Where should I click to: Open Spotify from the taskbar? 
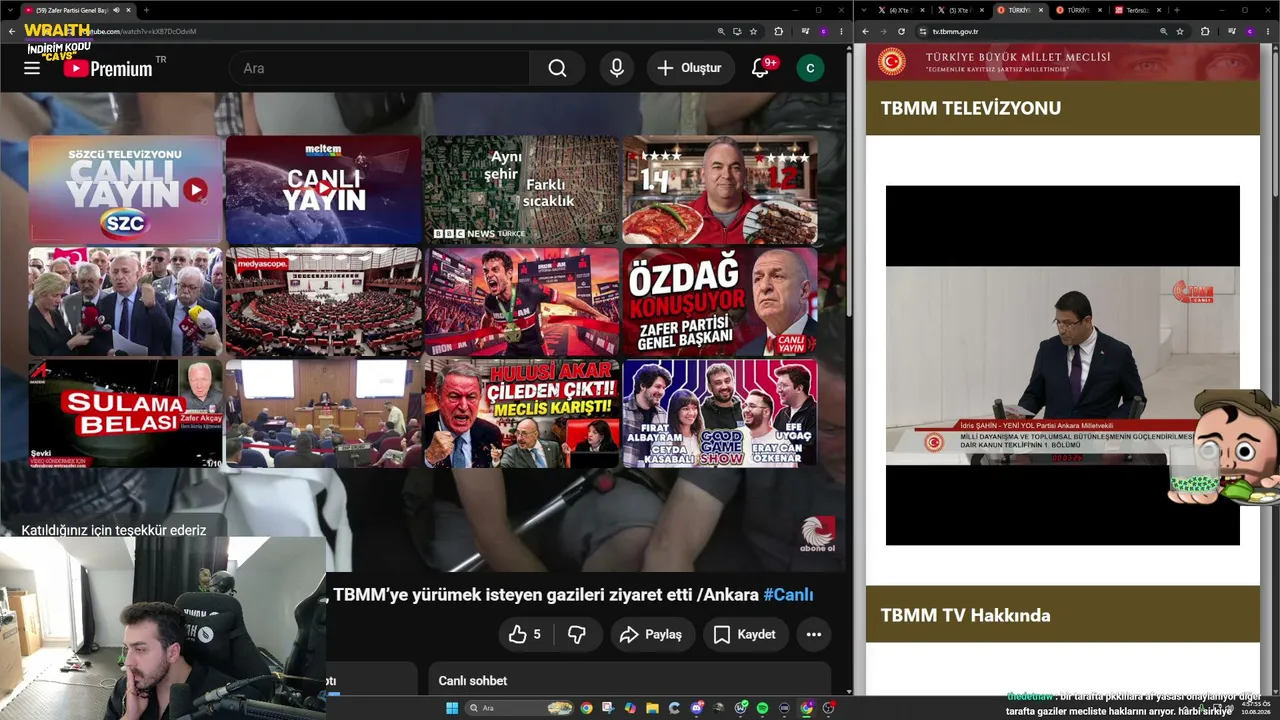pos(762,708)
